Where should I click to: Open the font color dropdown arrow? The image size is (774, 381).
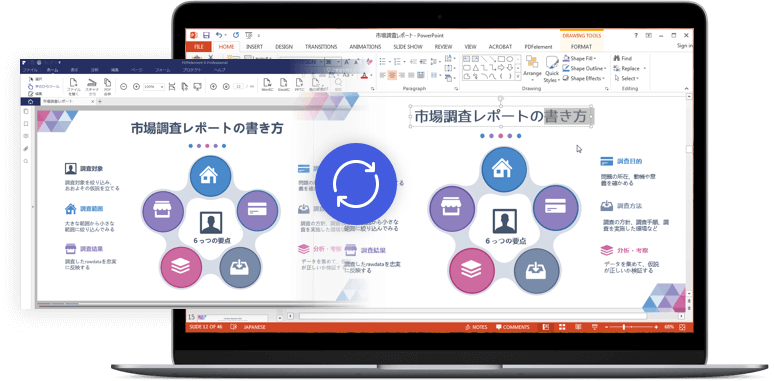[x=371, y=76]
